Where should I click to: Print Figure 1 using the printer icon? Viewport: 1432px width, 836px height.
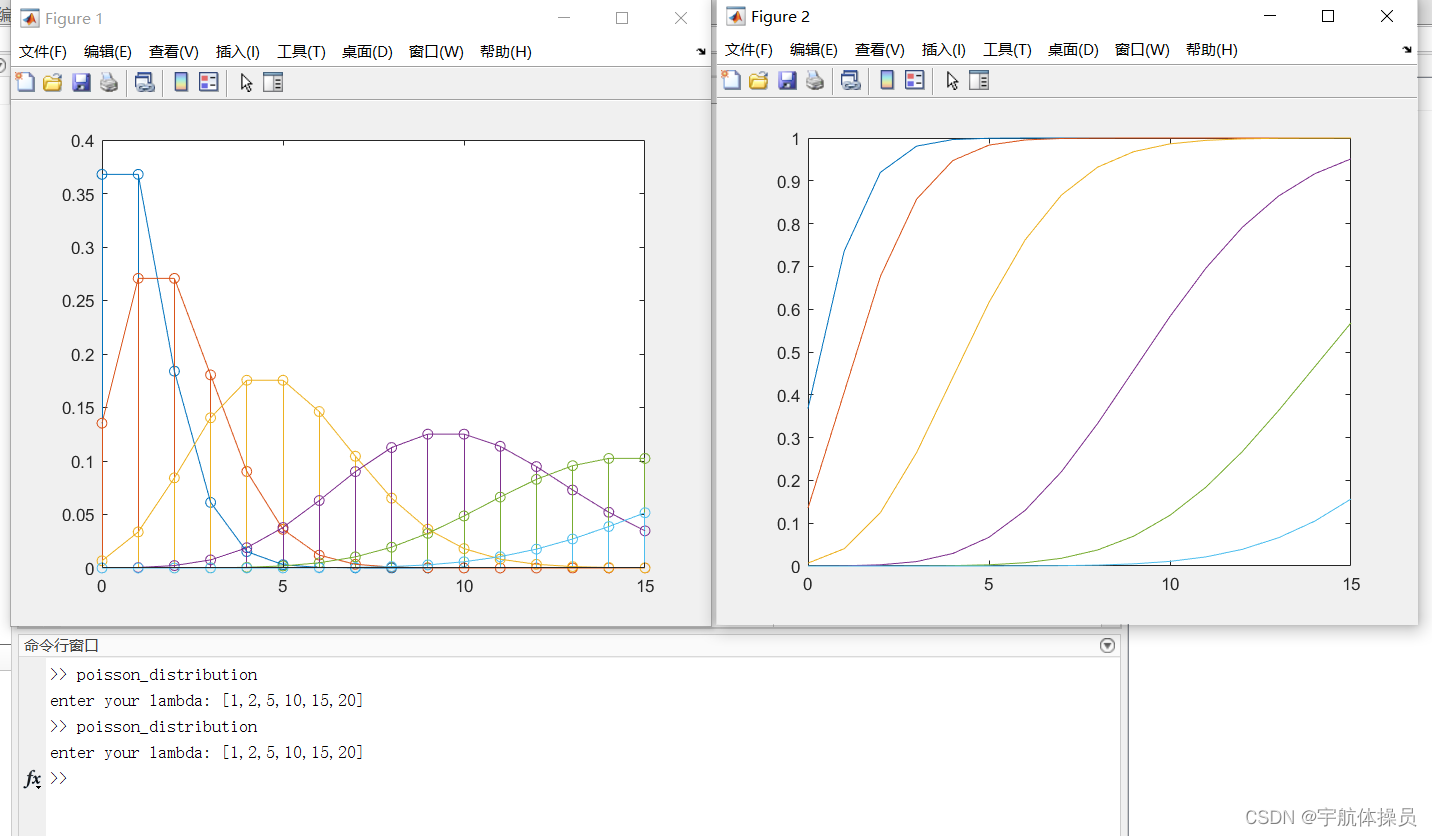pos(109,82)
